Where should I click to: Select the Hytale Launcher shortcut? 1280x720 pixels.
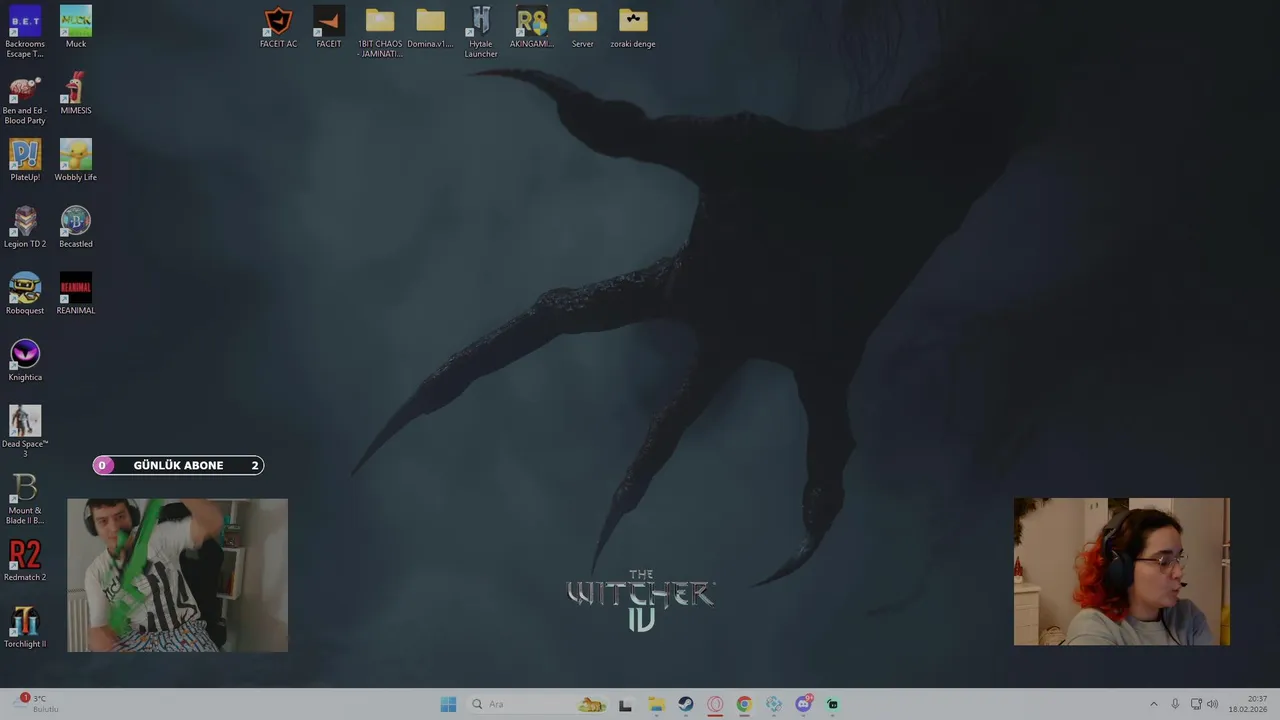481,32
